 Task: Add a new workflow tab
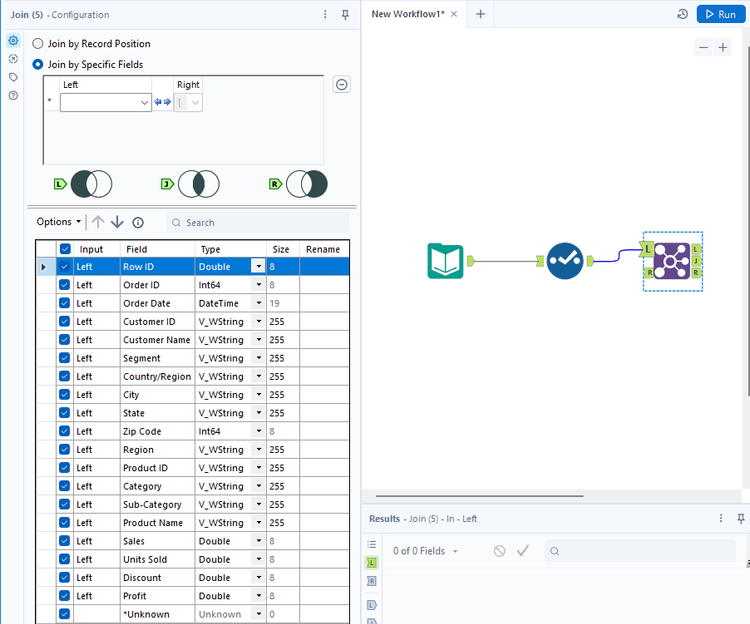tap(480, 14)
